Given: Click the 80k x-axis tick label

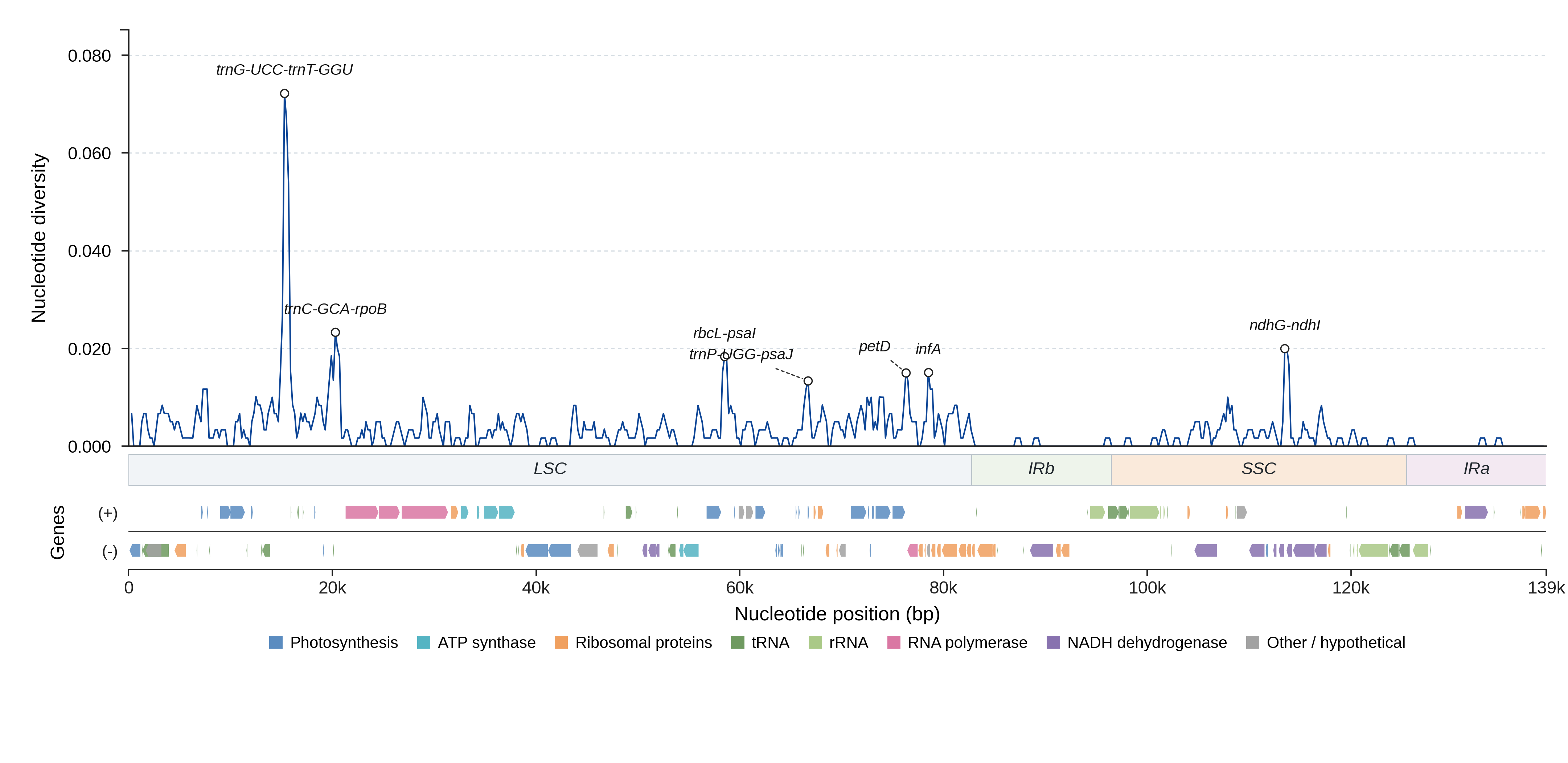Looking at the screenshot, I should 944,588.
